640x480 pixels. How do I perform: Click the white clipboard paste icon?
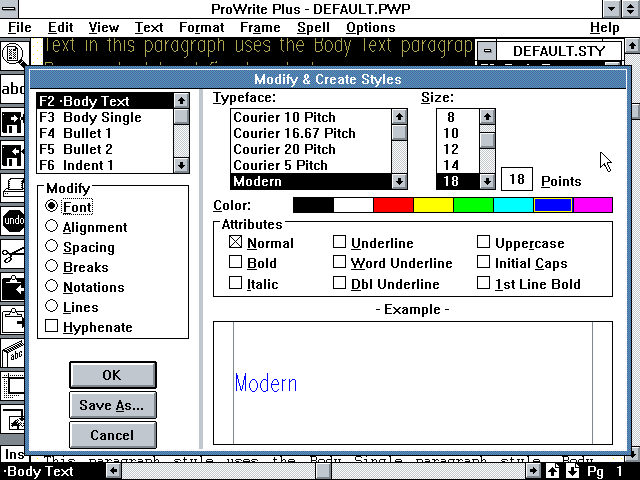12,320
